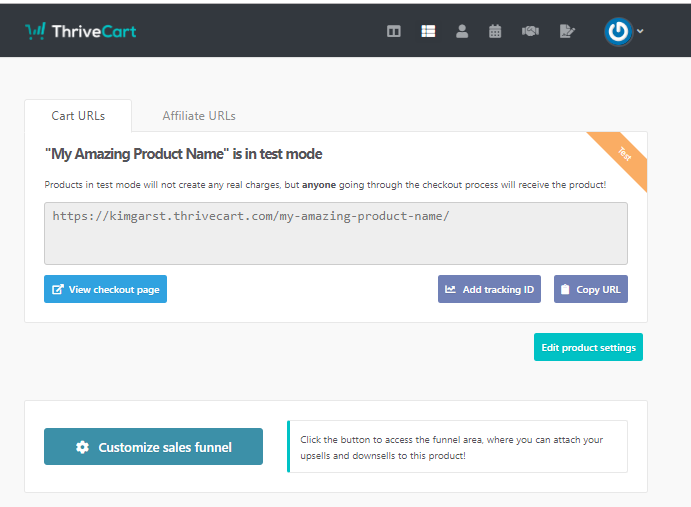Expand the account dropdown chevron
This screenshot has width=691, height=507.
click(640, 31)
